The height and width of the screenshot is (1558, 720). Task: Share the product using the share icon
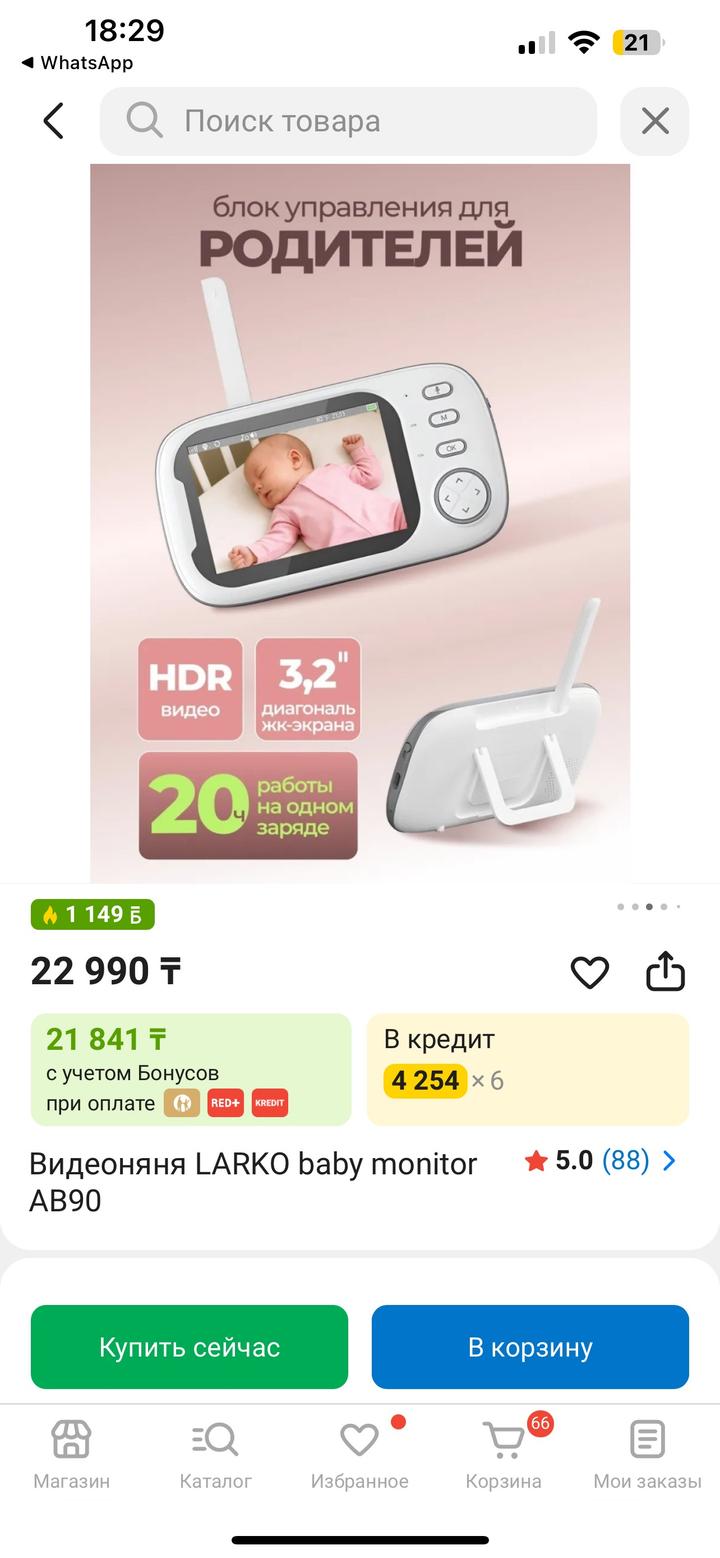[665, 970]
